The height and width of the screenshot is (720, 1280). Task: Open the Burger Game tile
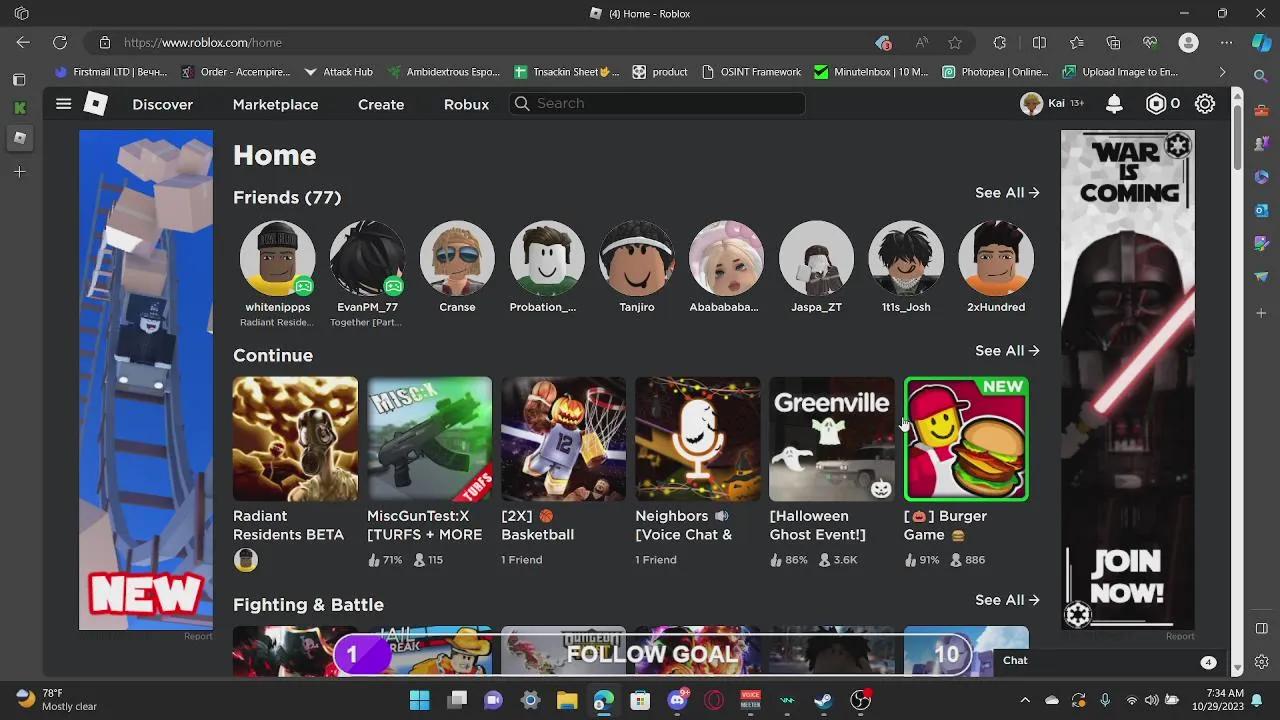pos(966,439)
